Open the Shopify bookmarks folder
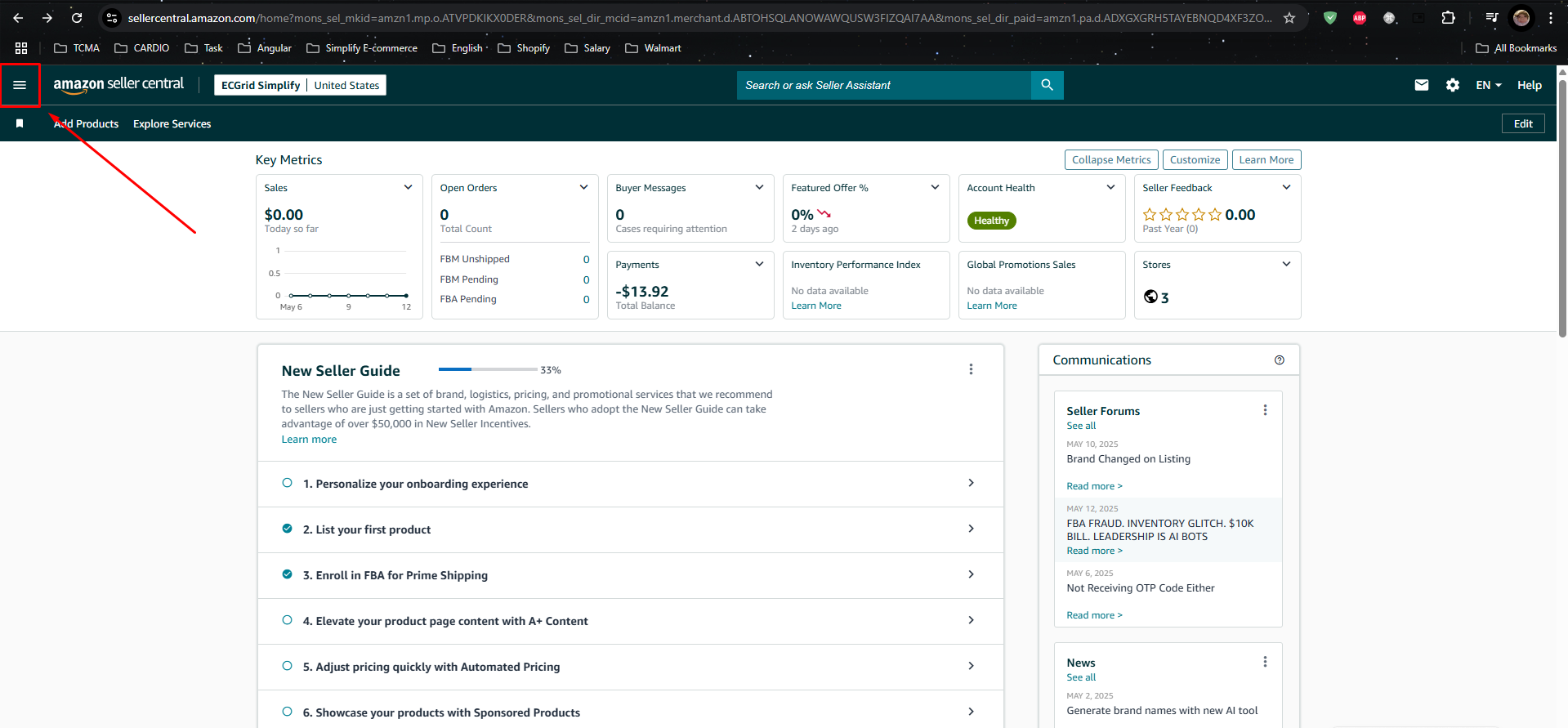This screenshot has width=1568, height=728. point(524,48)
